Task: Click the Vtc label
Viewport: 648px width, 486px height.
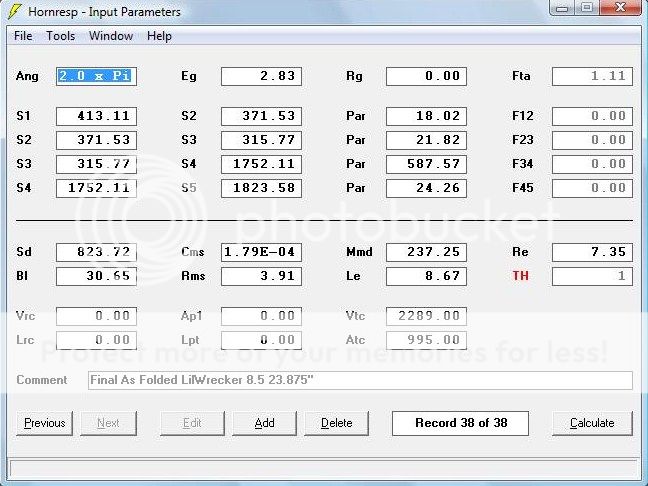Action: pyautogui.click(x=355, y=316)
